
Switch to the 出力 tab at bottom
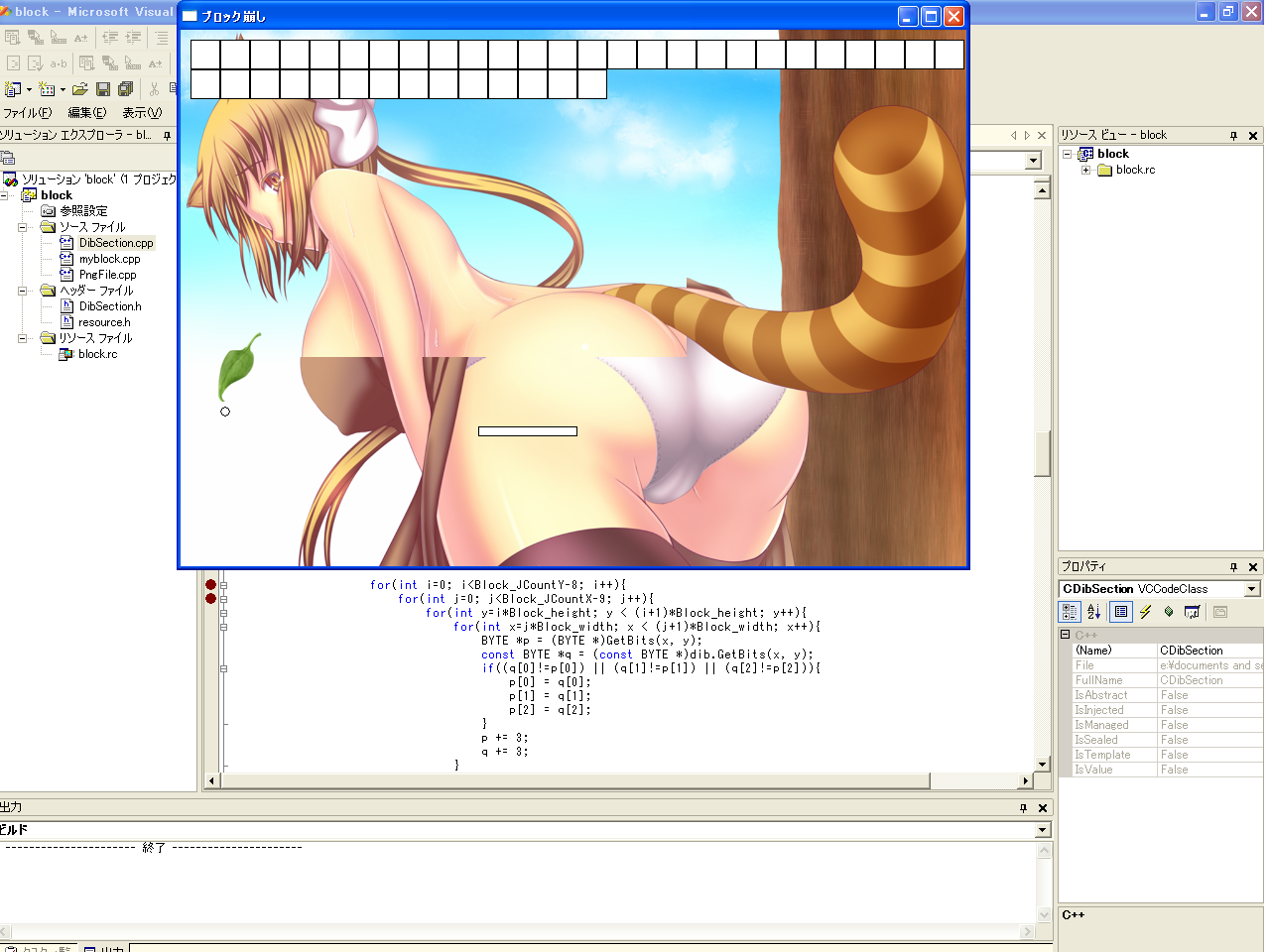tap(104, 948)
